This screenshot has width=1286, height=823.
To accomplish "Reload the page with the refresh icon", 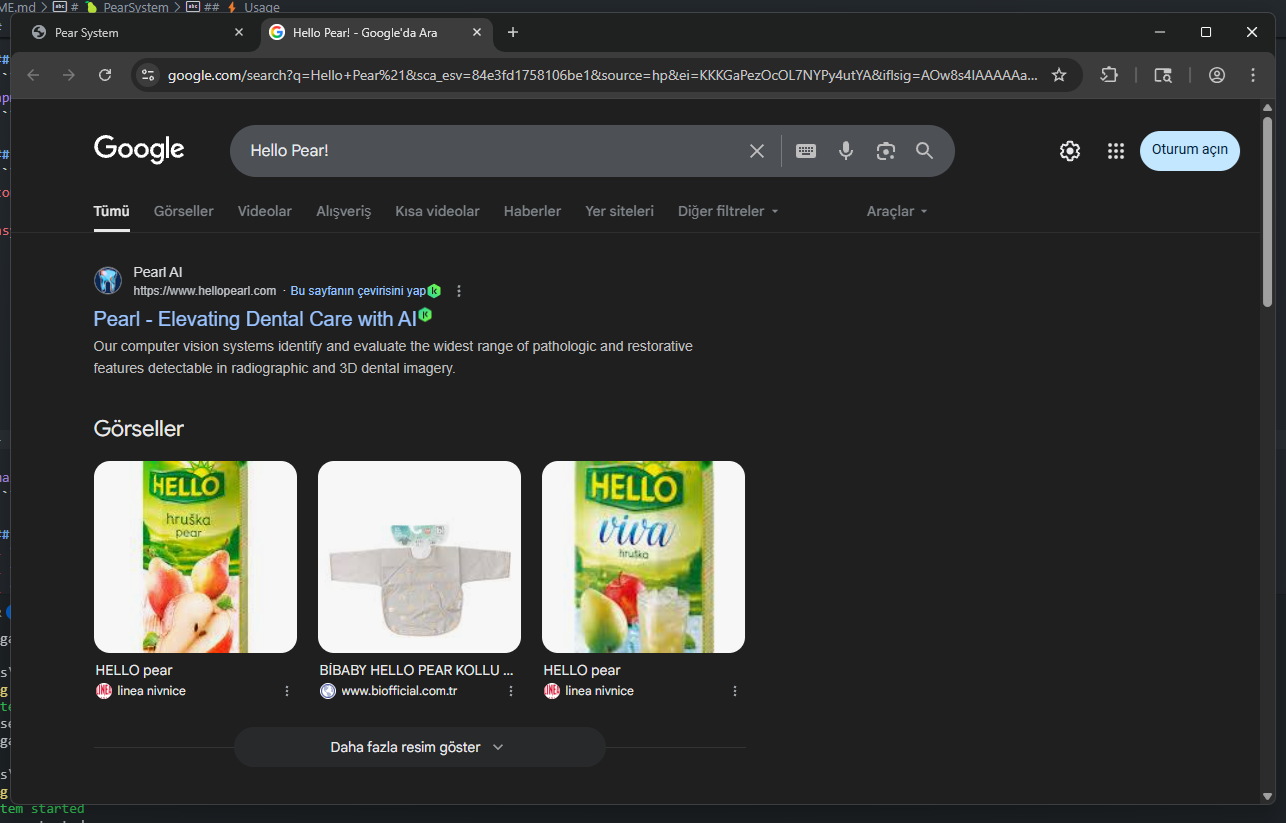I will 105,75.
